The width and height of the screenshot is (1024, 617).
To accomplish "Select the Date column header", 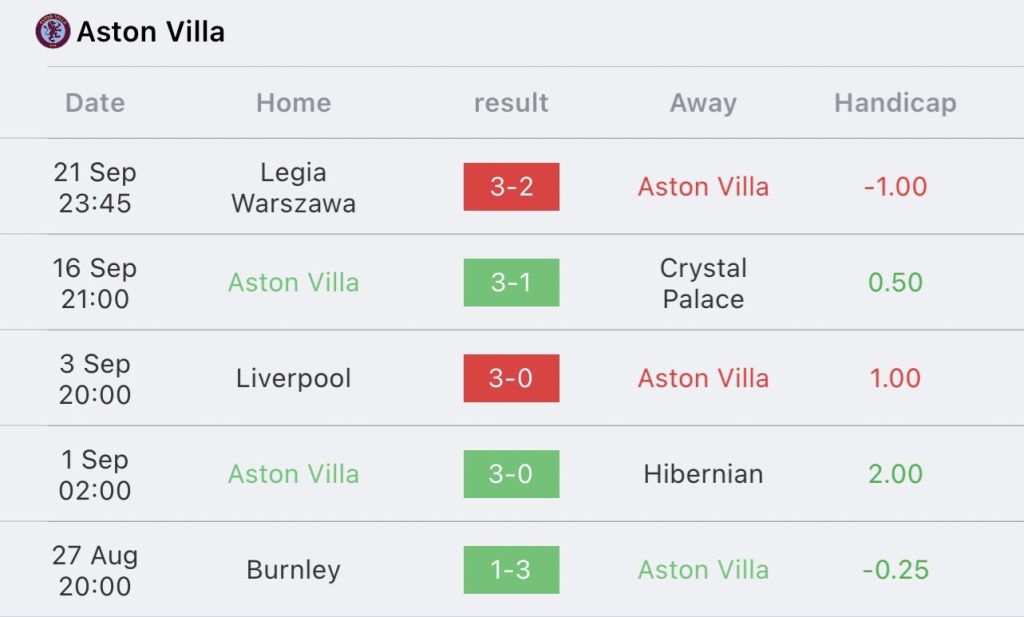I will (95, 103).
